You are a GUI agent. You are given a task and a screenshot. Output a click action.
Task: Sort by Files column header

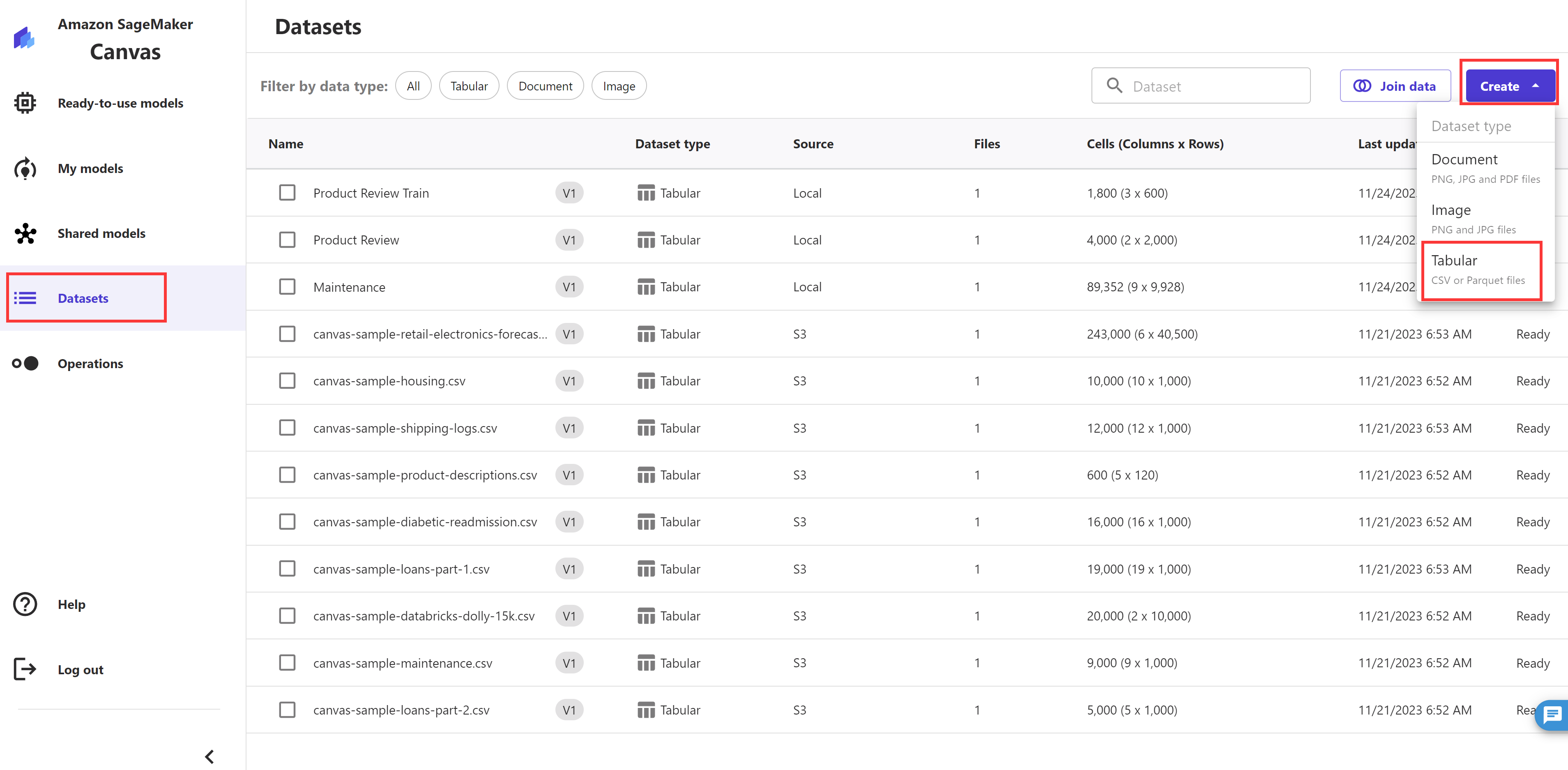(x=987, y=144)
